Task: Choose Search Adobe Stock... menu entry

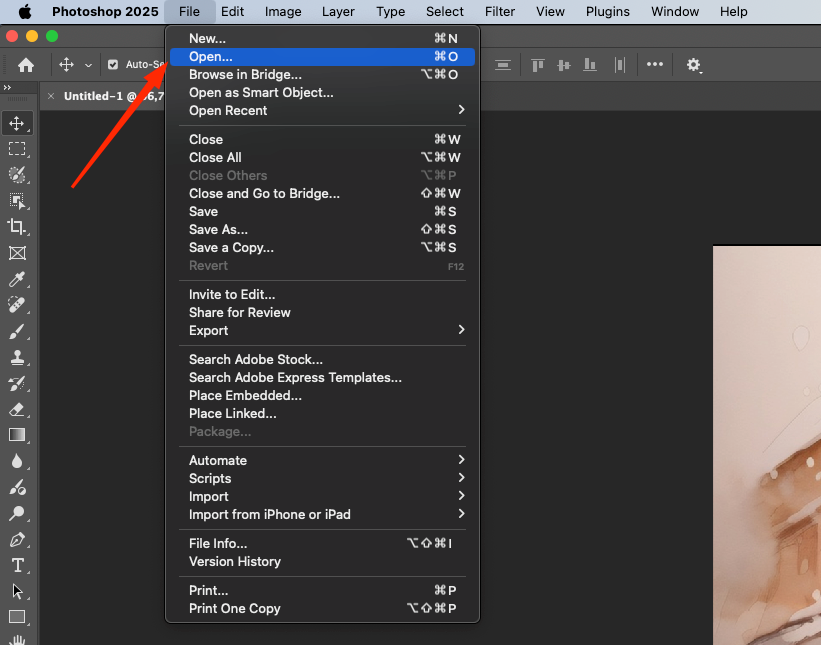Action: pos(322,359)
